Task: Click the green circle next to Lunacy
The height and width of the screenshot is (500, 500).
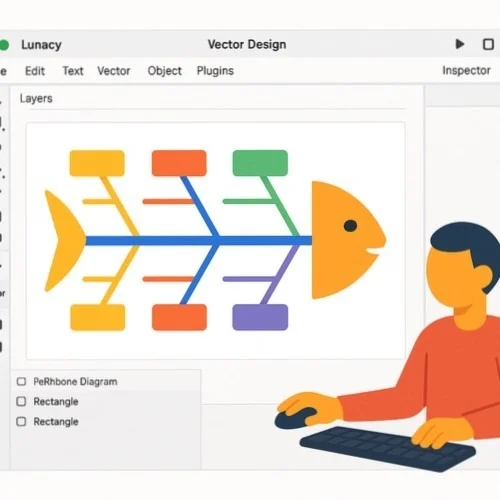Action: tap(4, 45)
